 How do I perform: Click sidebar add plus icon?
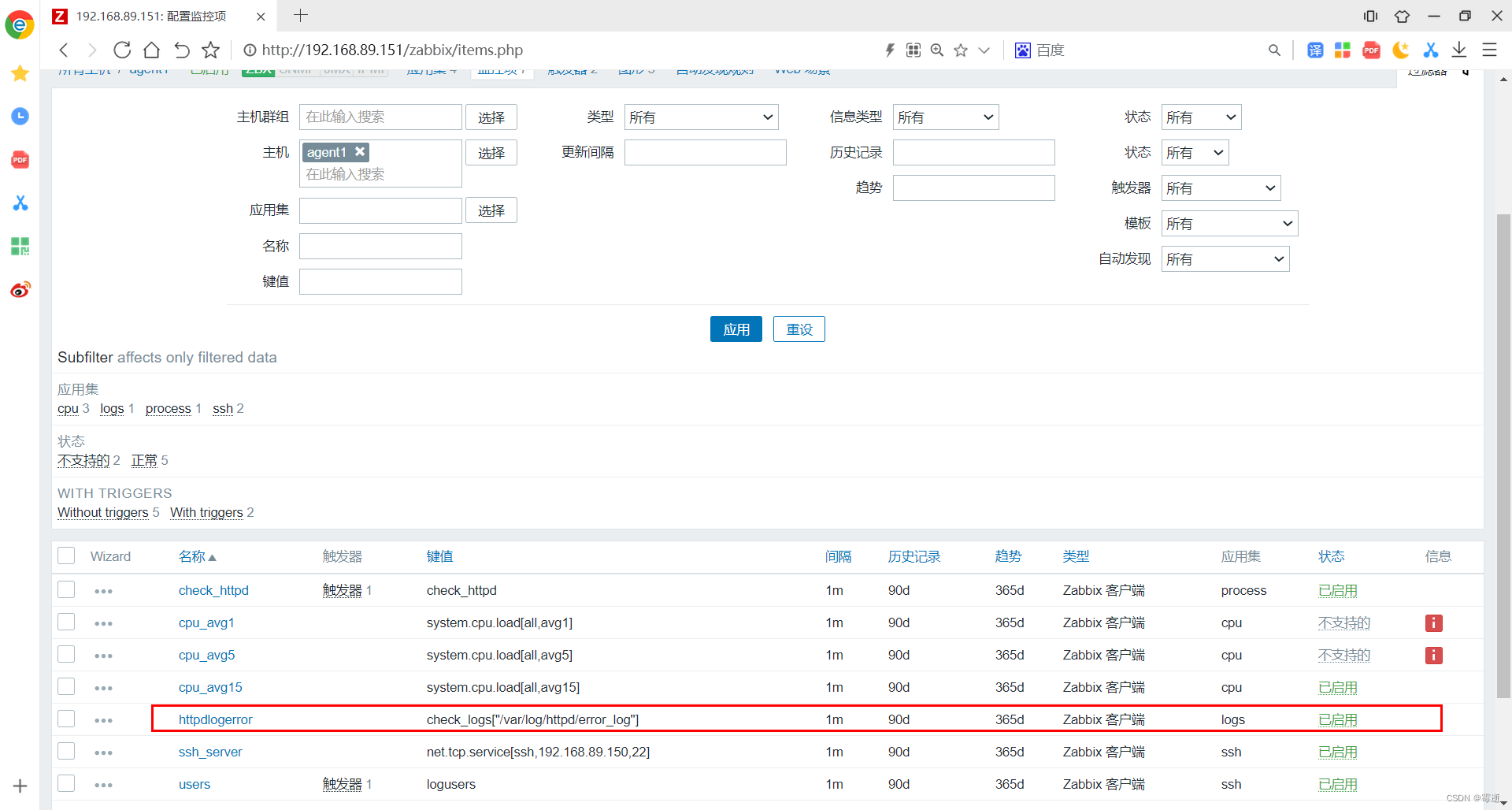[x=20, y=786]
